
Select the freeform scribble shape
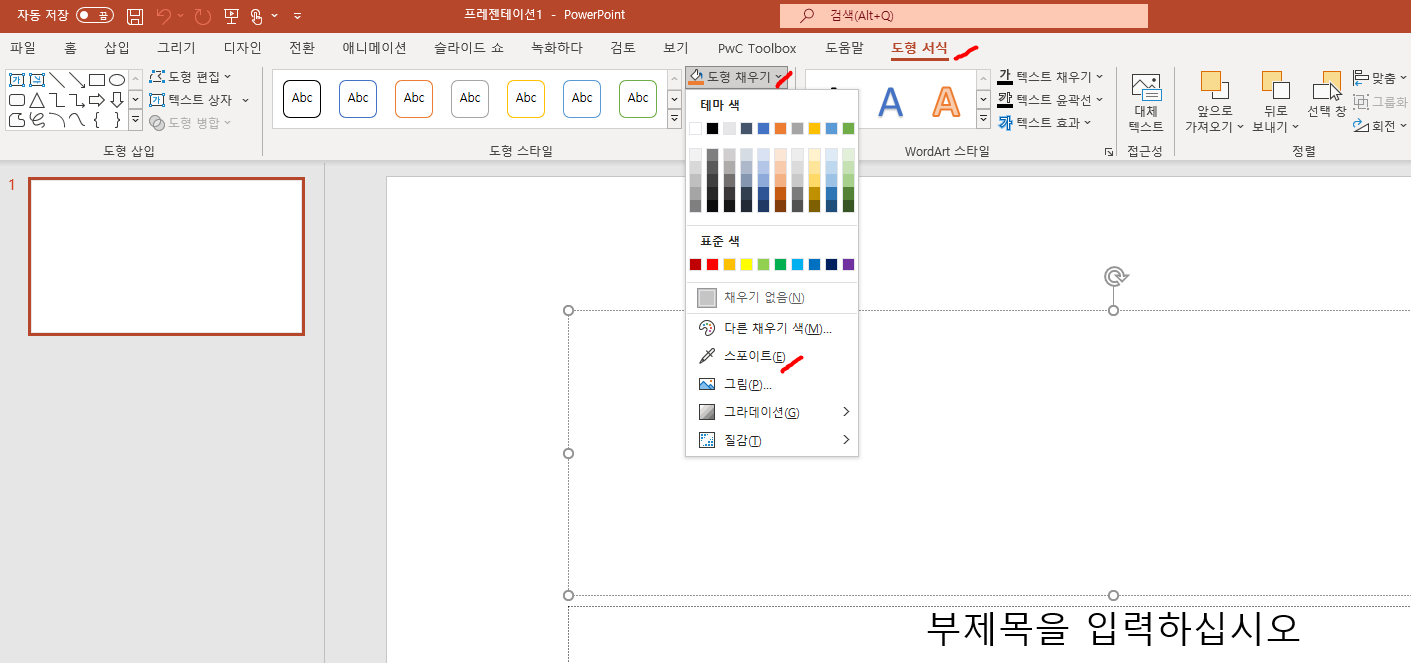point(37,120)
